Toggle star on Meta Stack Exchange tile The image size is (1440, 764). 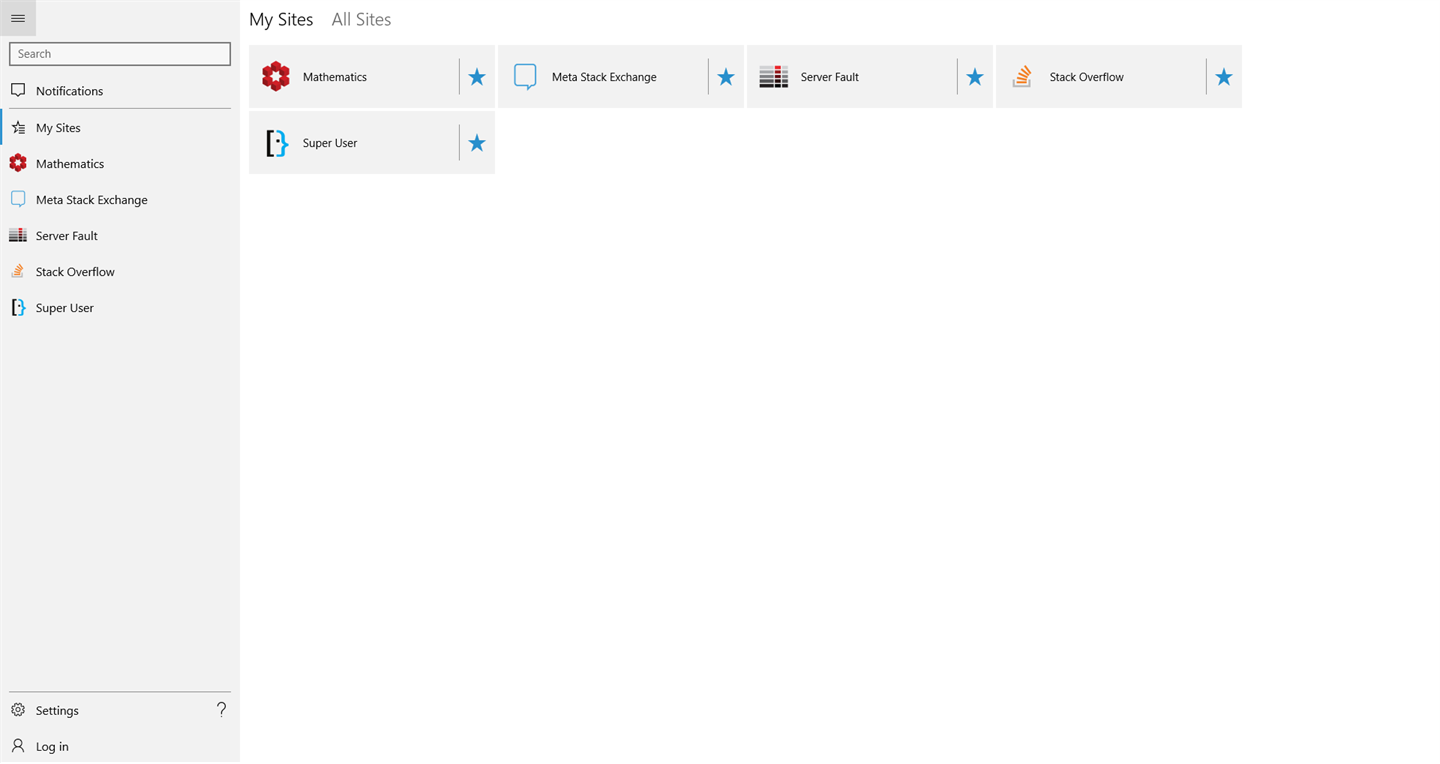coord(726,77)
